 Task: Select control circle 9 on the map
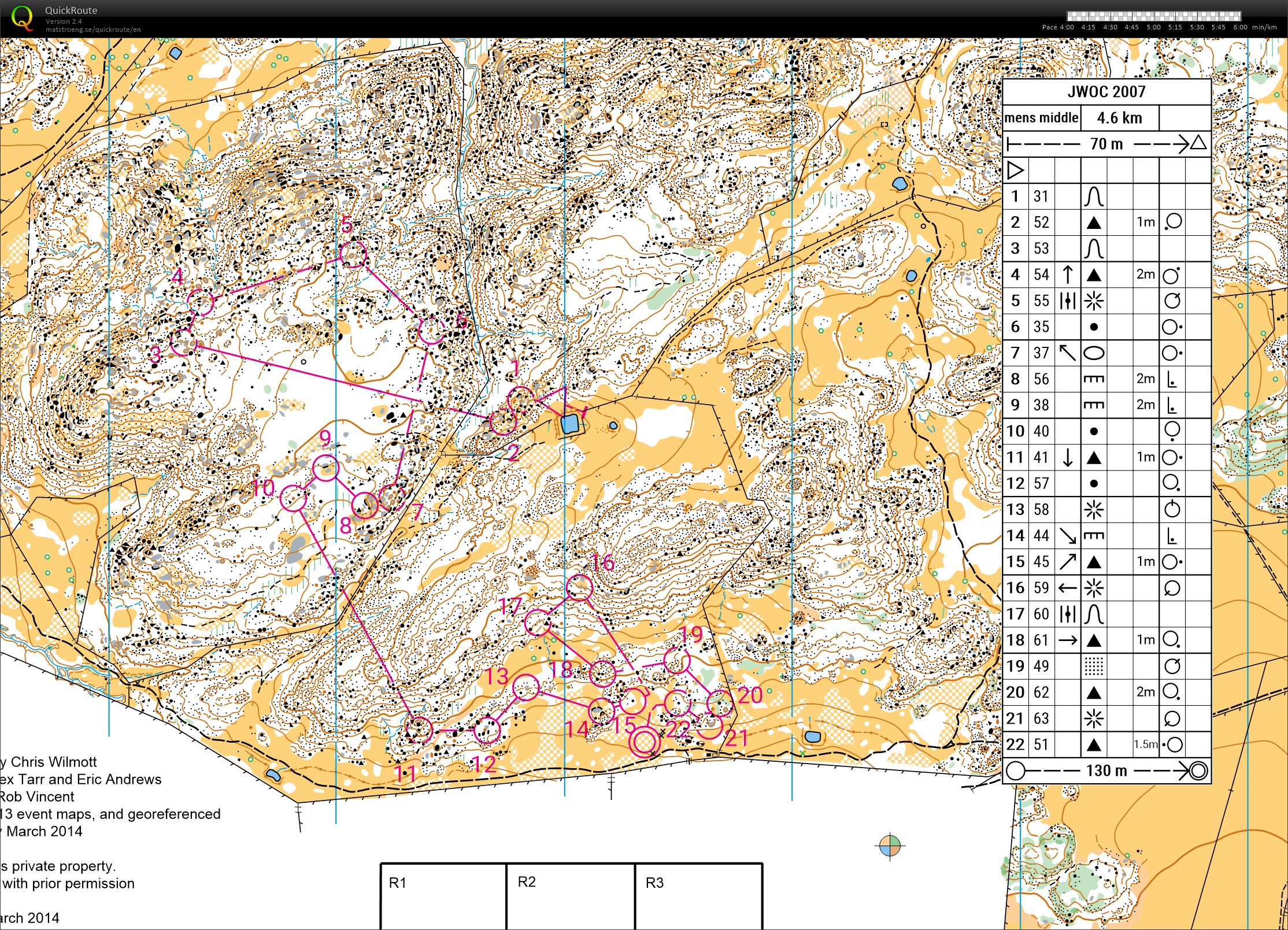coord(325,468)
